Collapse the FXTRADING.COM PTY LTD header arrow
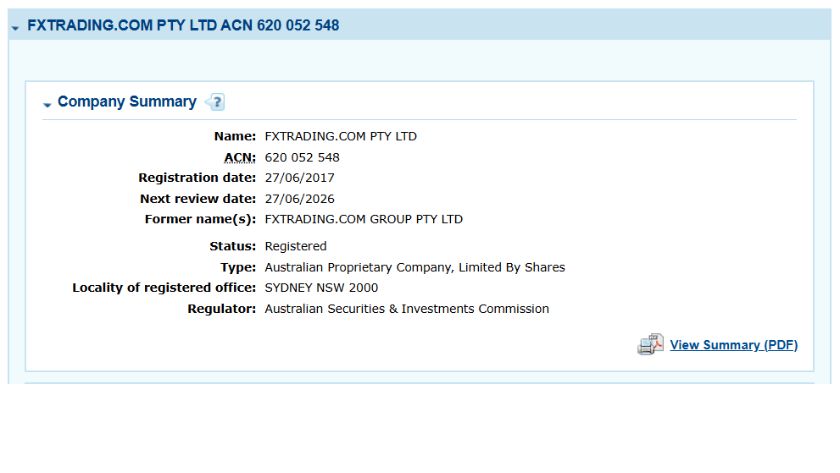Screen dimensions: 840x473 pos(15,28)
